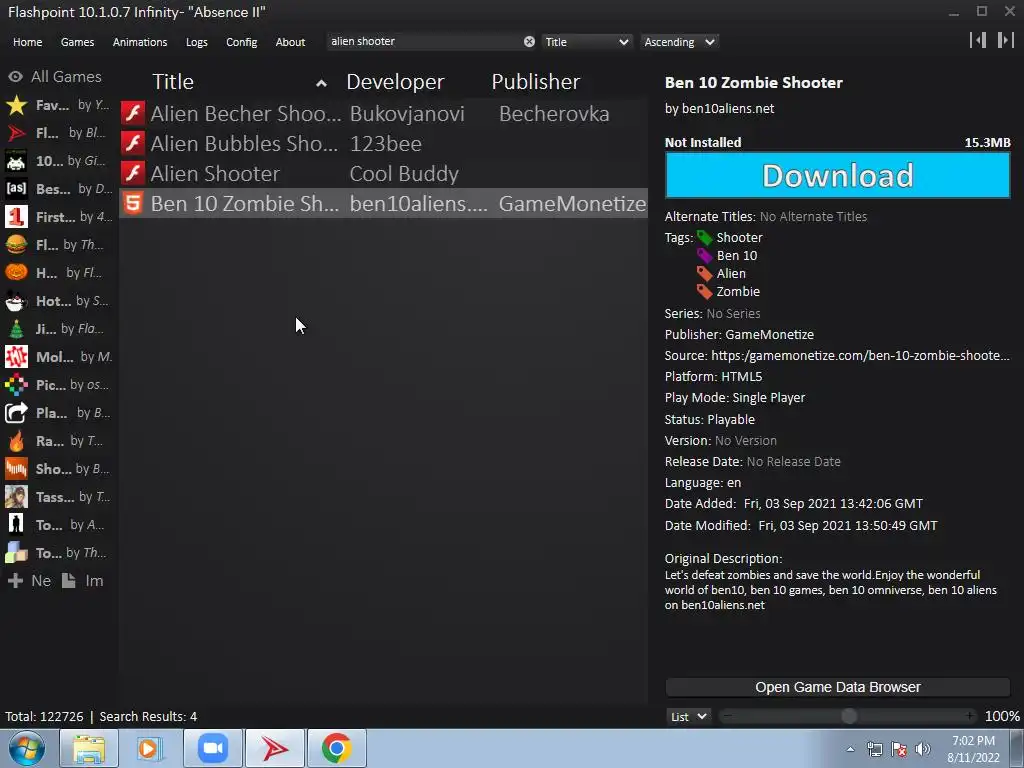1024x768 pixels.
Task: Select the space invader '10...' playlist icon
Action: 16,161
